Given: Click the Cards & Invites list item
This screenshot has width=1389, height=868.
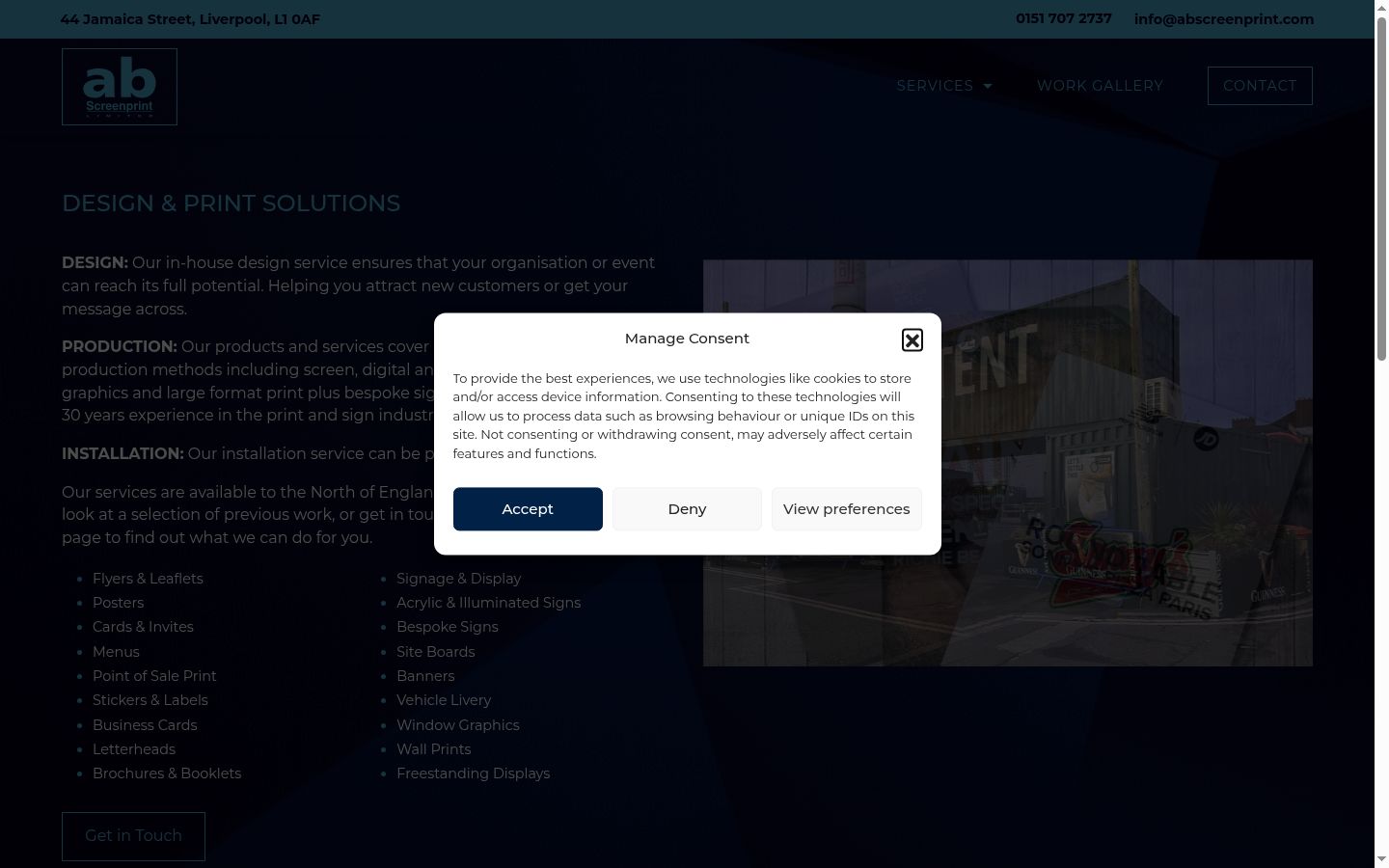Looking at the screenshot, I should pos(143,627).
